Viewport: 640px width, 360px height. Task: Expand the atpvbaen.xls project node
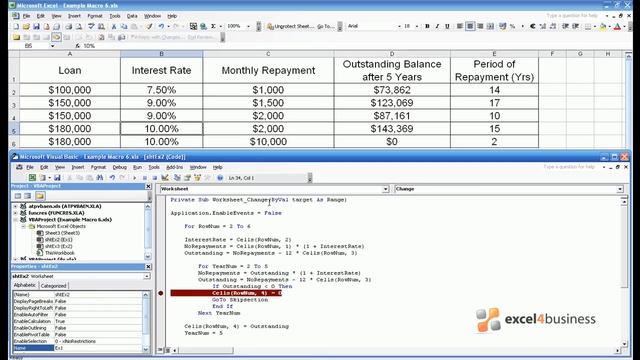pos(16,207)
